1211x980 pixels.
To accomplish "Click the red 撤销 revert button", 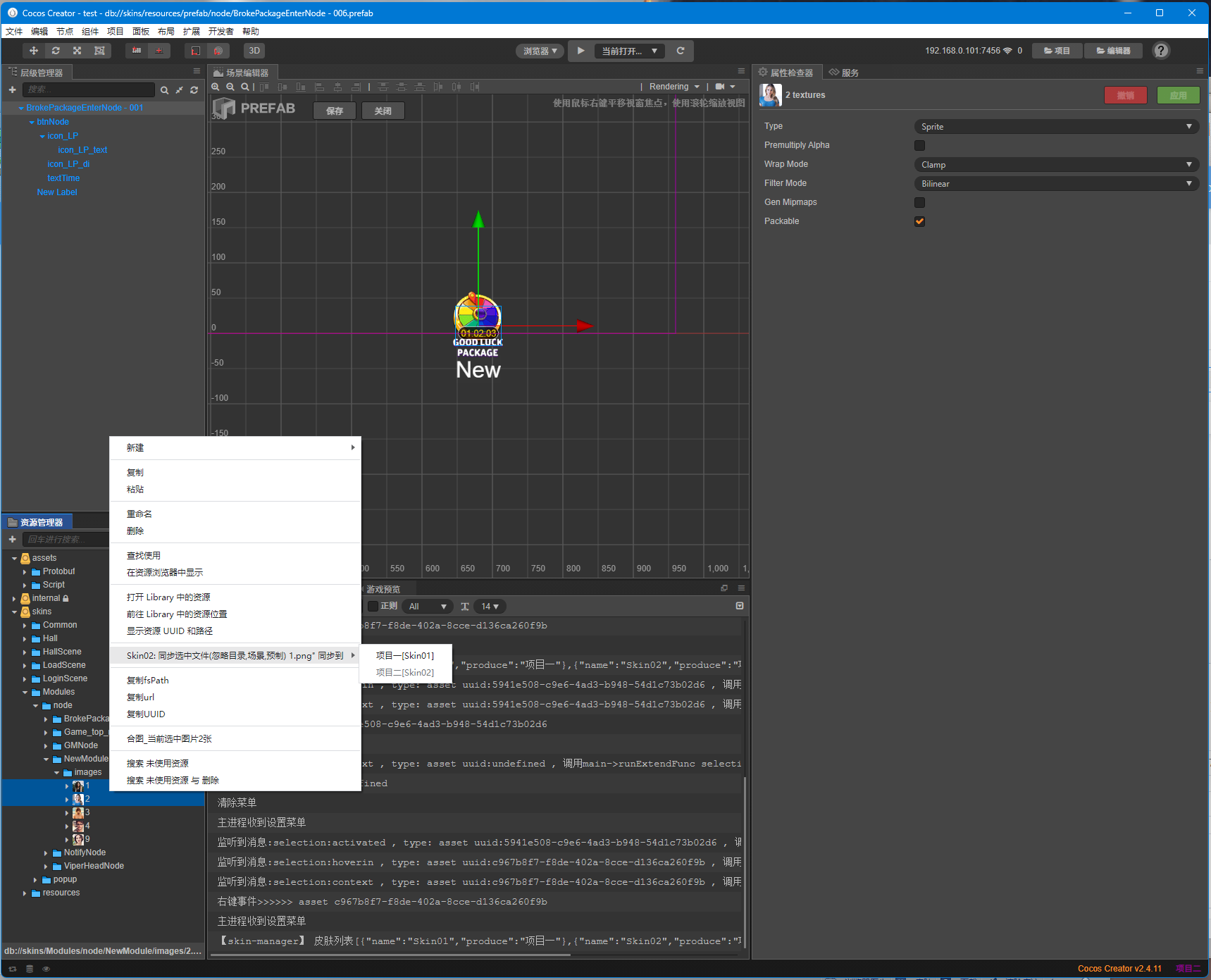I will (1126, 95).
